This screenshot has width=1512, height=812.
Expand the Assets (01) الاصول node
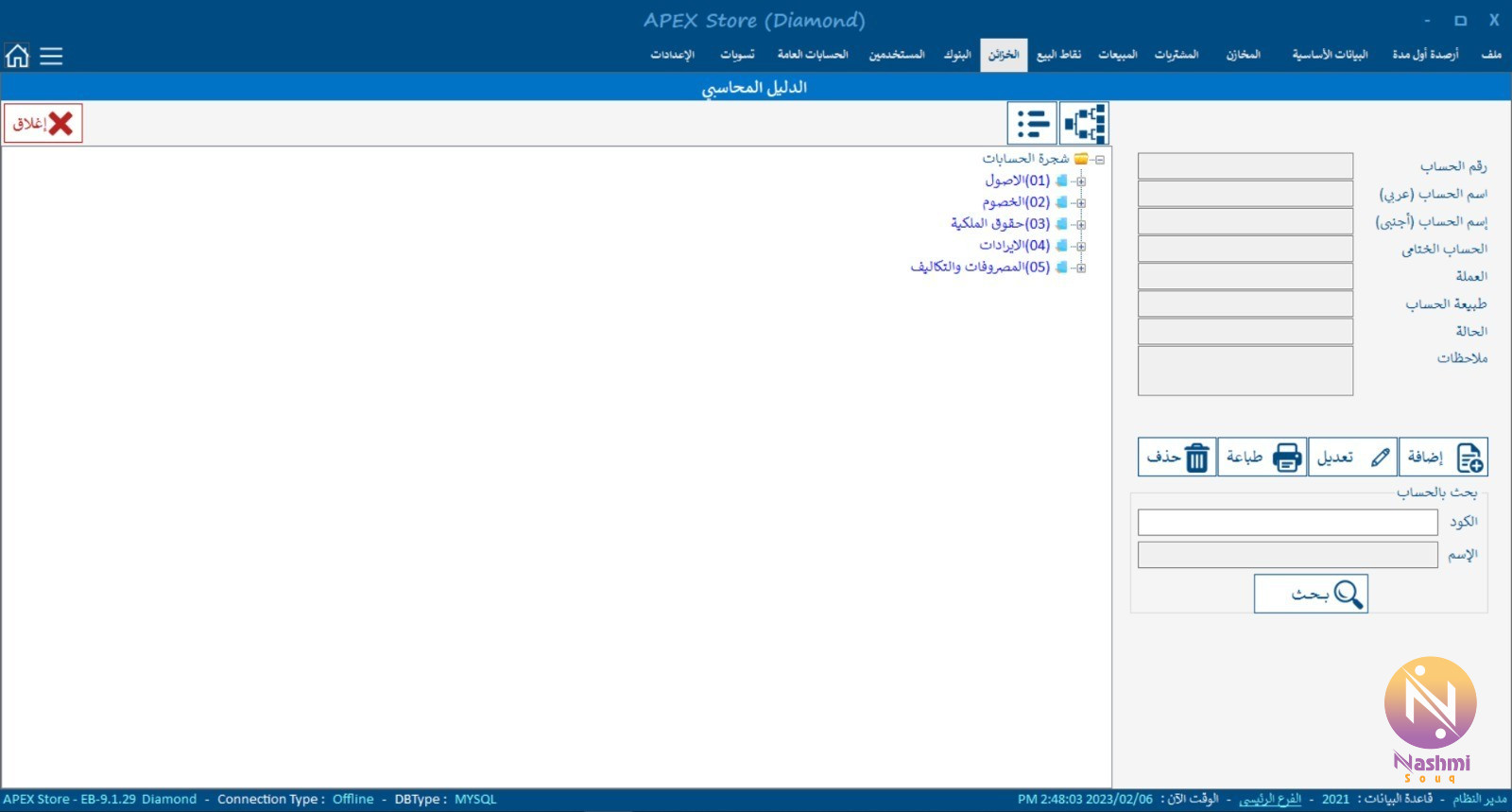click(x=1081, y=181)
